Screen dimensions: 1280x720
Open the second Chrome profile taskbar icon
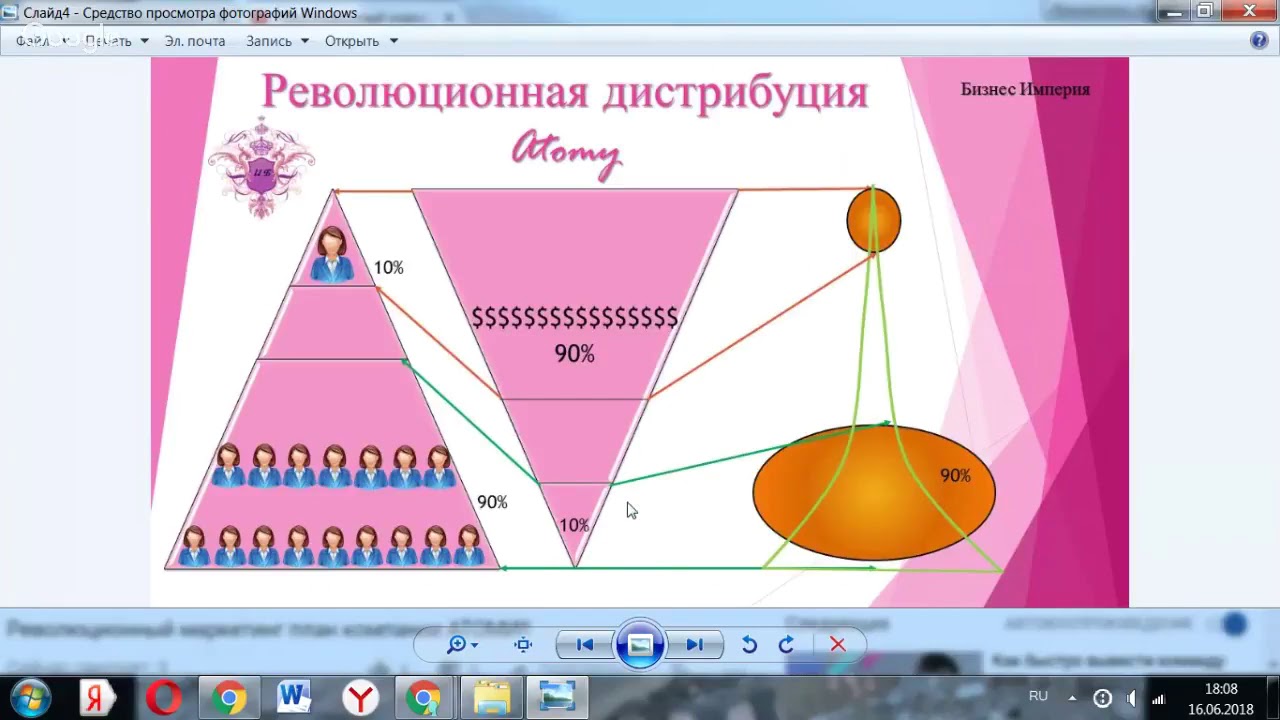[425, 698]
